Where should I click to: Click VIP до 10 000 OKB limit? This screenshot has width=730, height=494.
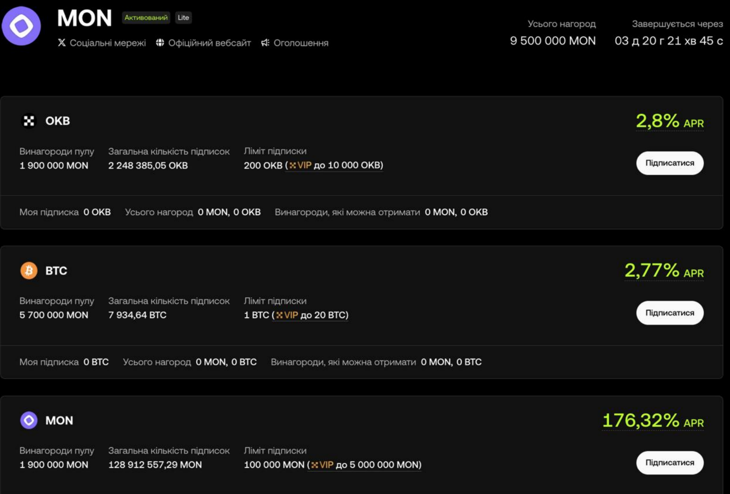coord(335,165)
